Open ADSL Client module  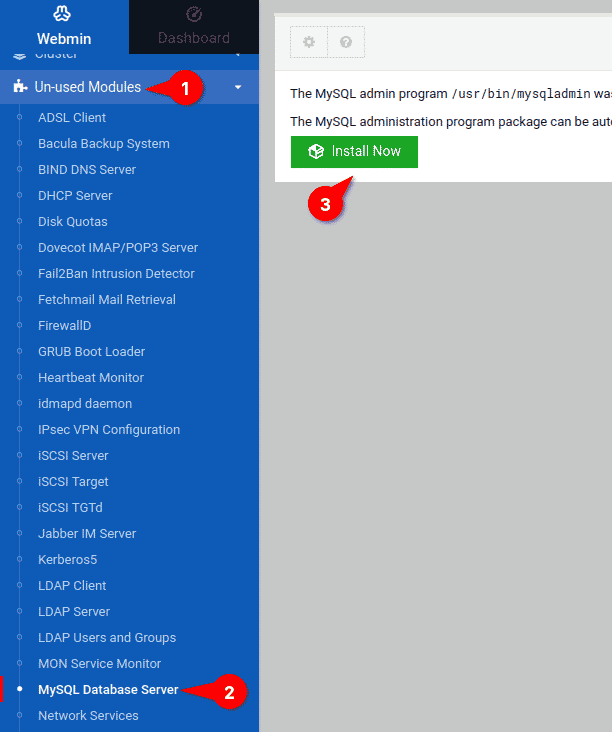[x=72, y=118]
